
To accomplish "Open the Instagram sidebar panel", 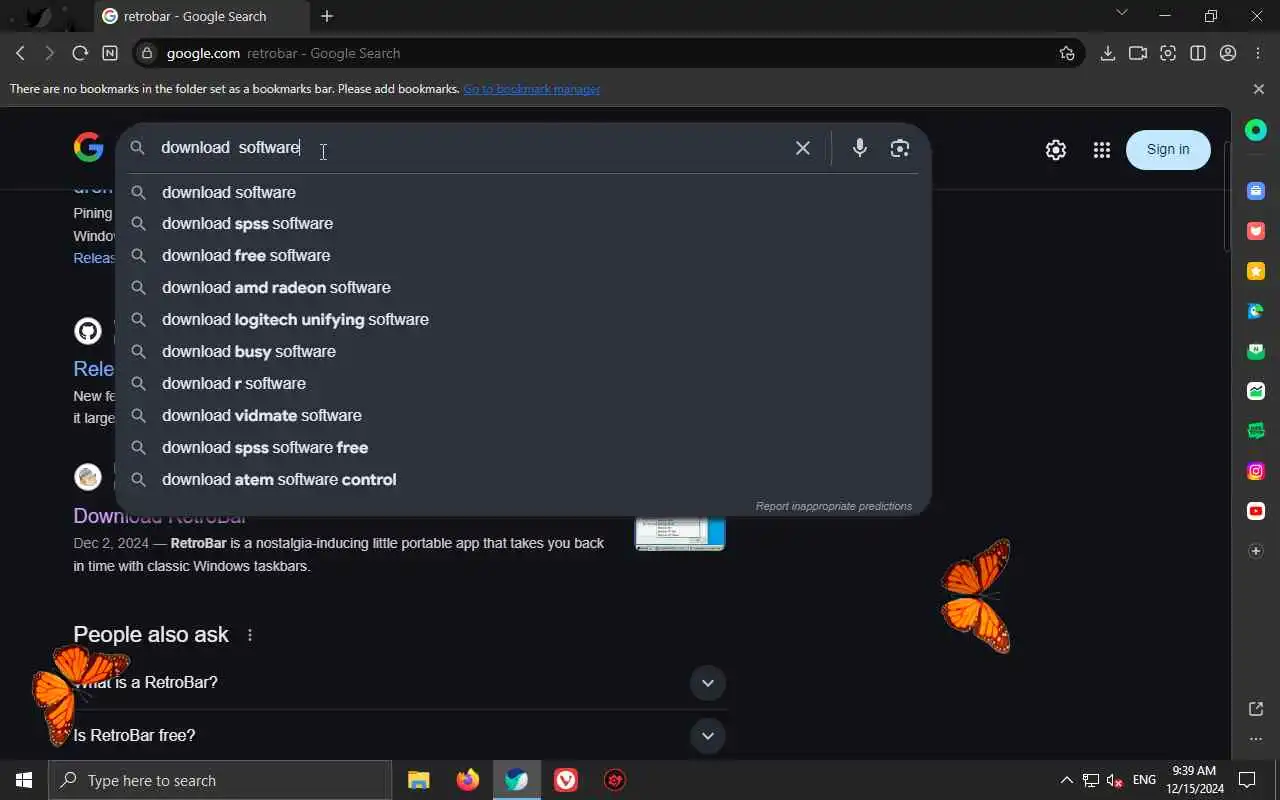I will [1256, 471].
